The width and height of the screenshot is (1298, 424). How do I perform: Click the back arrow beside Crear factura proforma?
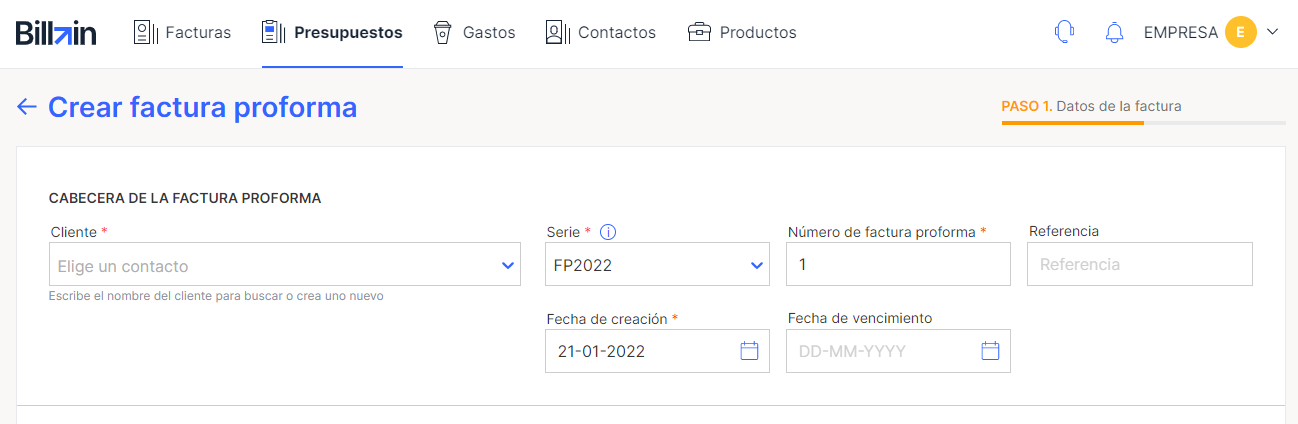coord(27,107)
